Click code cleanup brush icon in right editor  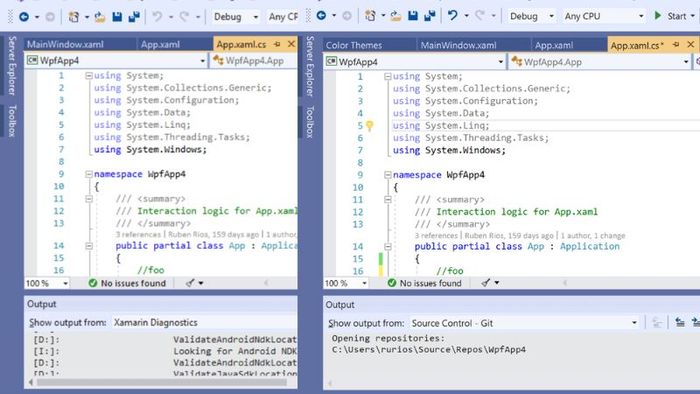(x=486, y=282)
